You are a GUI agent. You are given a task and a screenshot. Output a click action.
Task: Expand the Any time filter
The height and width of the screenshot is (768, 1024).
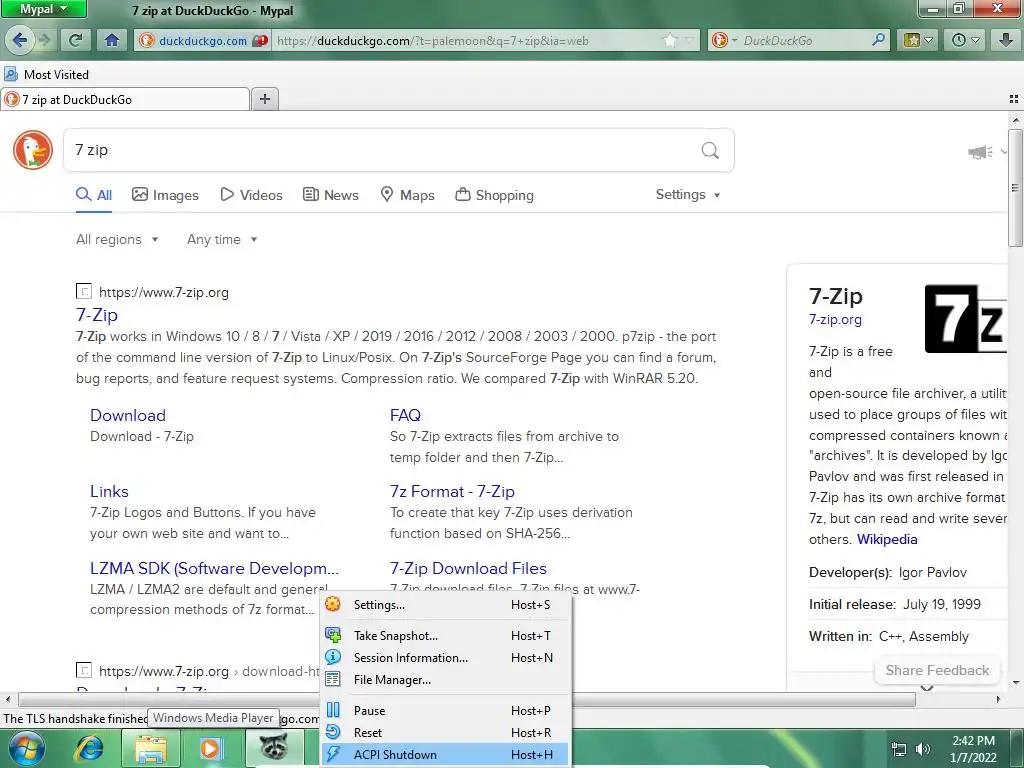click(x=222, y=239)
